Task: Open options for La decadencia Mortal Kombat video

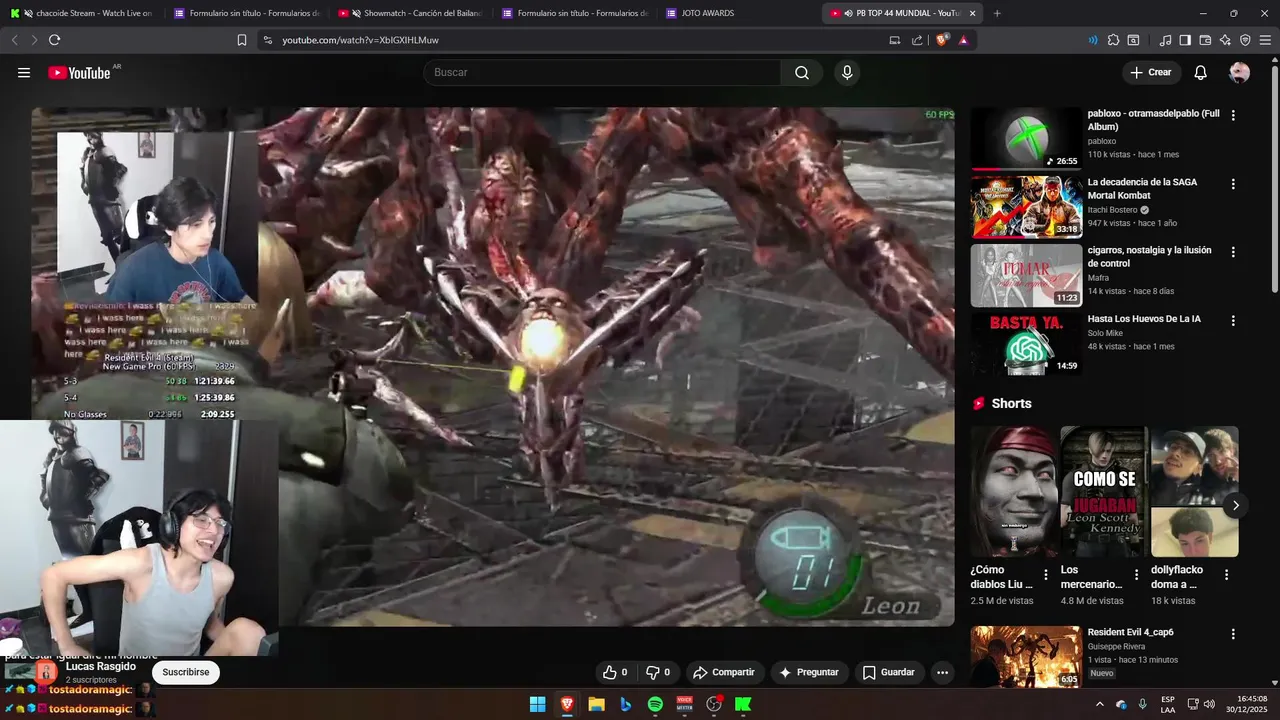Action: pos(1233,184)
